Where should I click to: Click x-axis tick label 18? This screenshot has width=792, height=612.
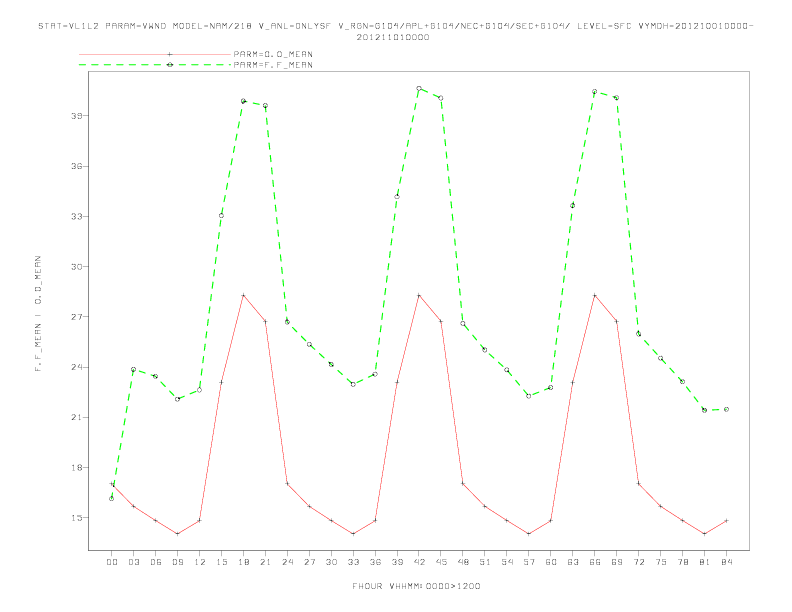[x=243, y=562]
